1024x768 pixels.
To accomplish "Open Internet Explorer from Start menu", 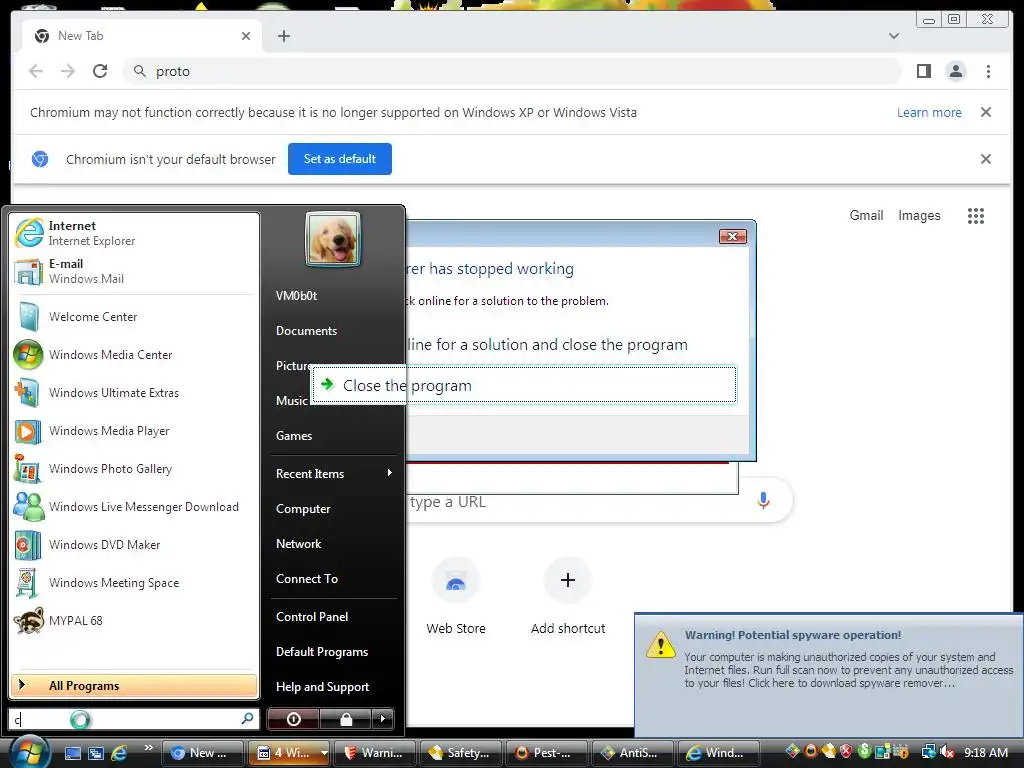I will 134,233.
